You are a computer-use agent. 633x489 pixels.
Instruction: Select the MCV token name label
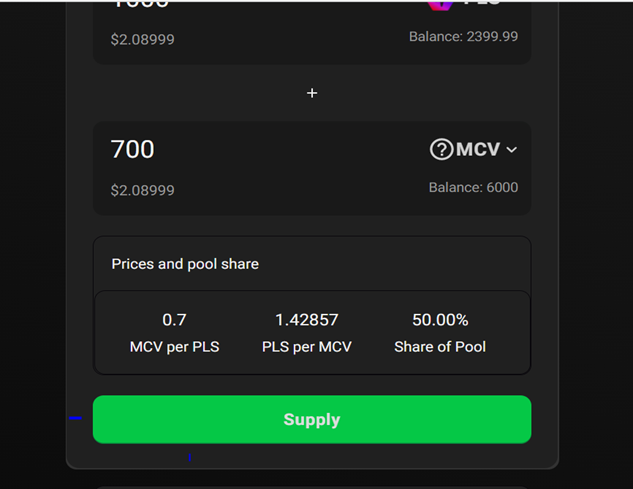[478, 149]
